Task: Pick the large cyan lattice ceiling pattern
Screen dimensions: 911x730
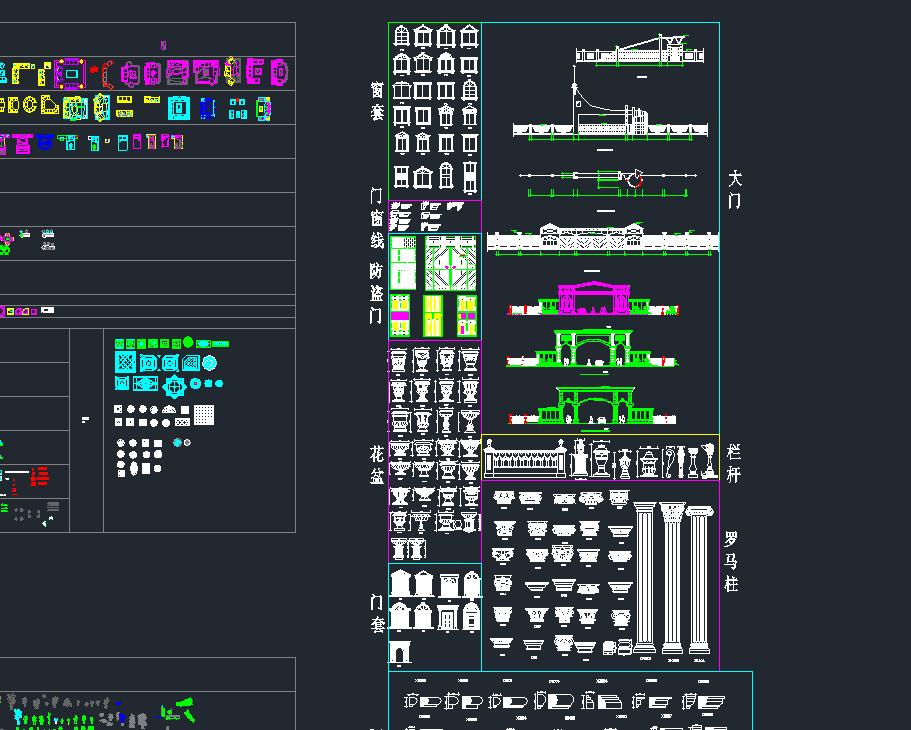Action: pos(125,362)
